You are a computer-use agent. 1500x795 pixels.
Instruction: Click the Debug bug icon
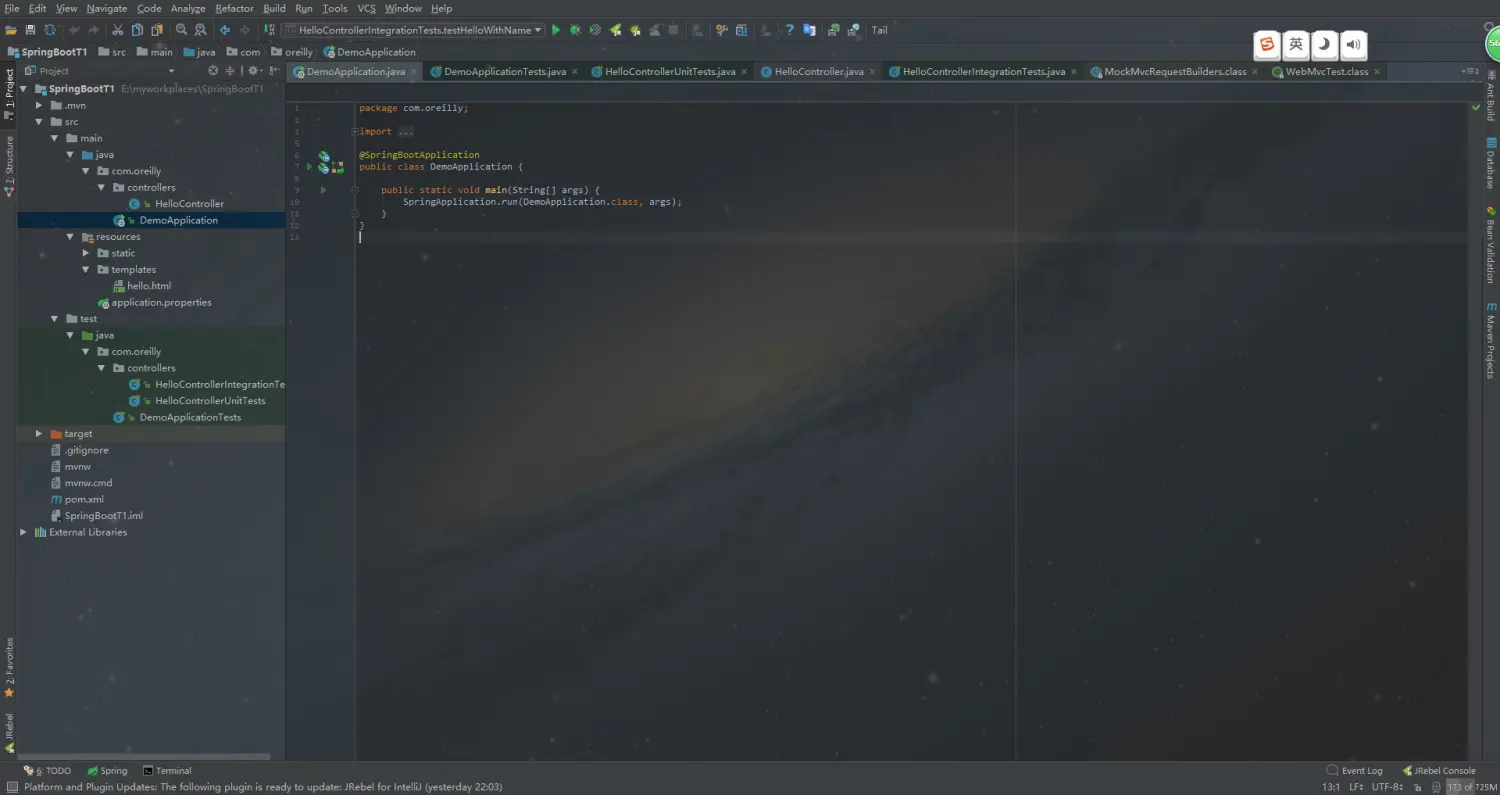[575, 30]
